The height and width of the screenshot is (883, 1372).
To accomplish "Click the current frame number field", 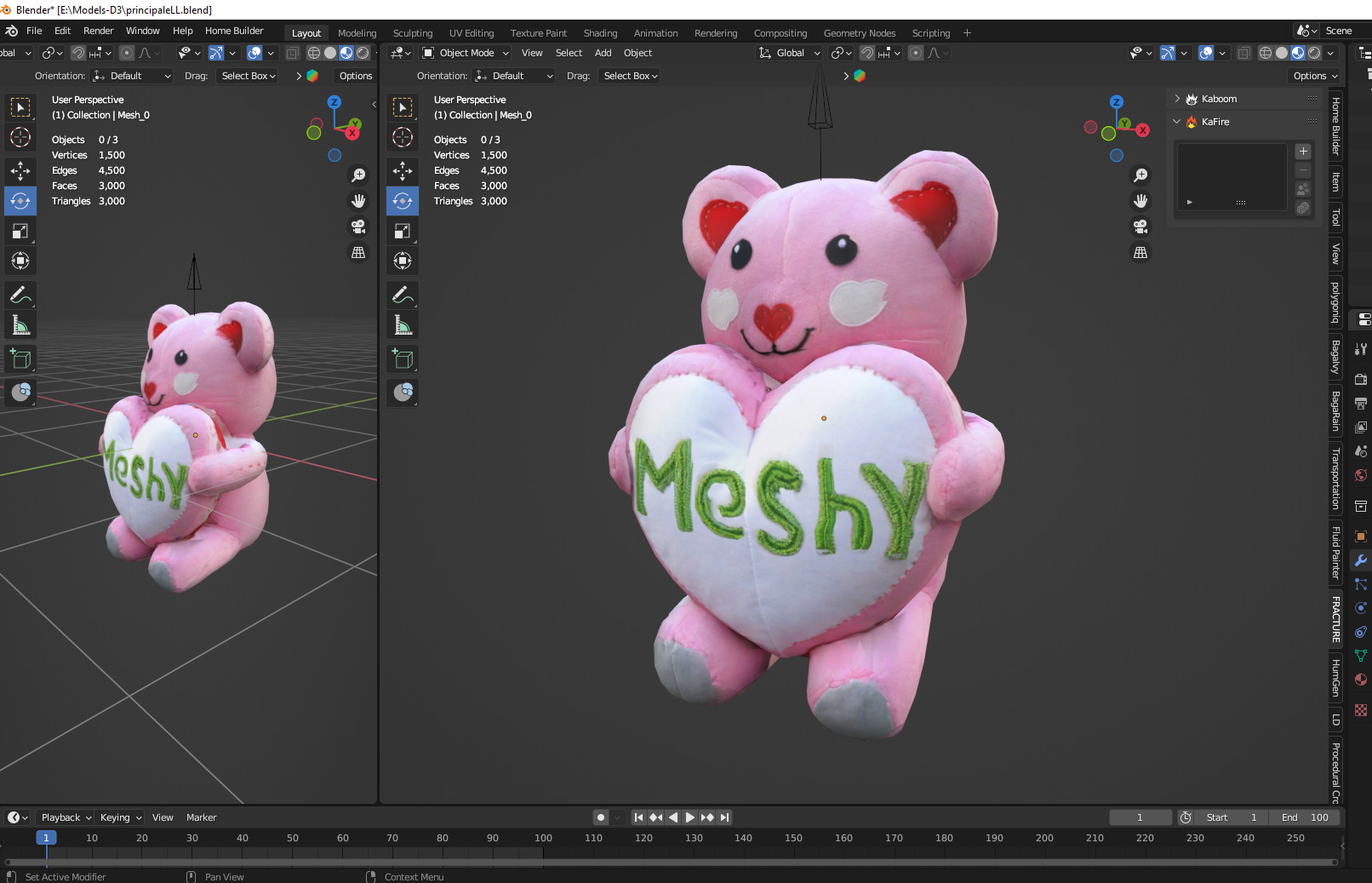I will (x=1140, y=817).
